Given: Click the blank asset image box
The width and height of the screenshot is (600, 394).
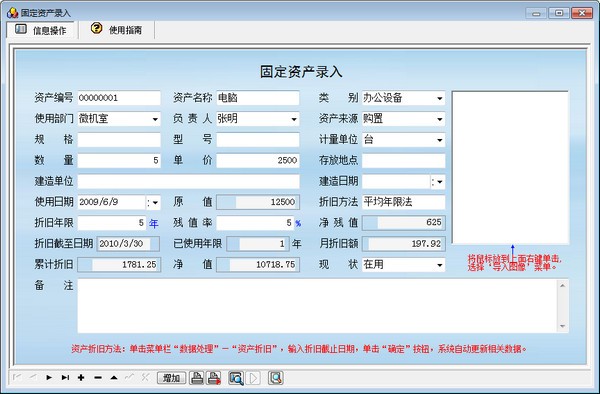Looking at the screenshot, I should point(510,167).
